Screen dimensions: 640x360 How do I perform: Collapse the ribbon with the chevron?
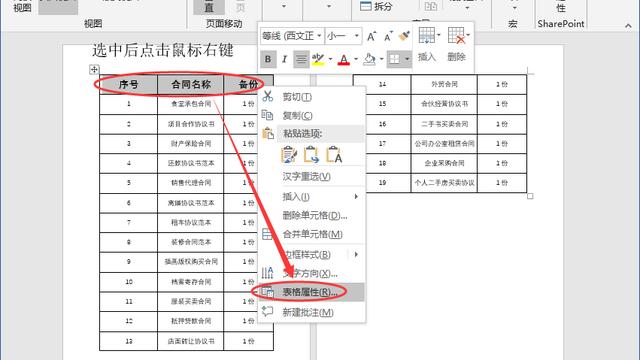click(x=628, y=26)
